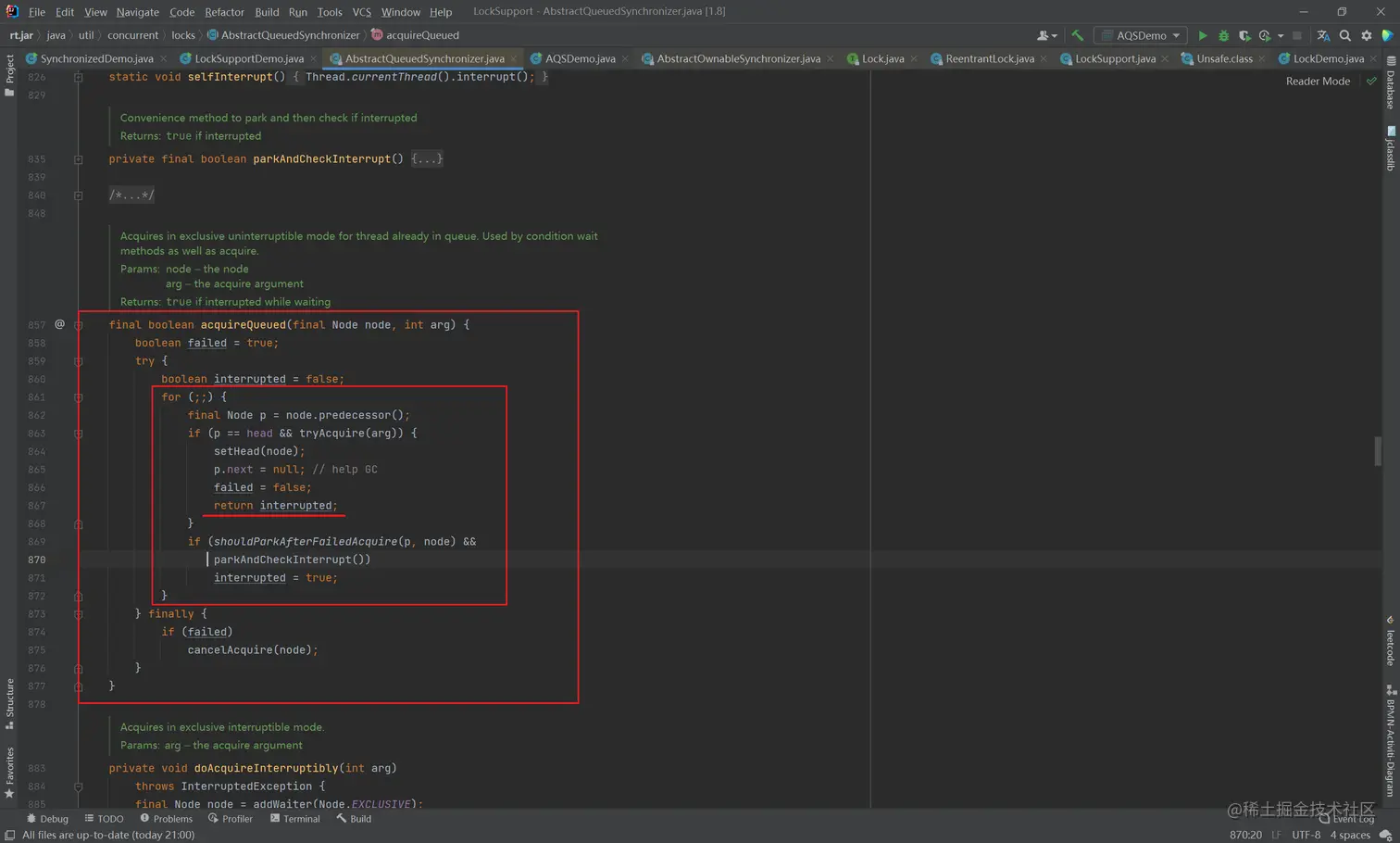This screenshot has width=1400, height=843.
Task: Close the Lock.java tab
Action: [x=914, y=58]
